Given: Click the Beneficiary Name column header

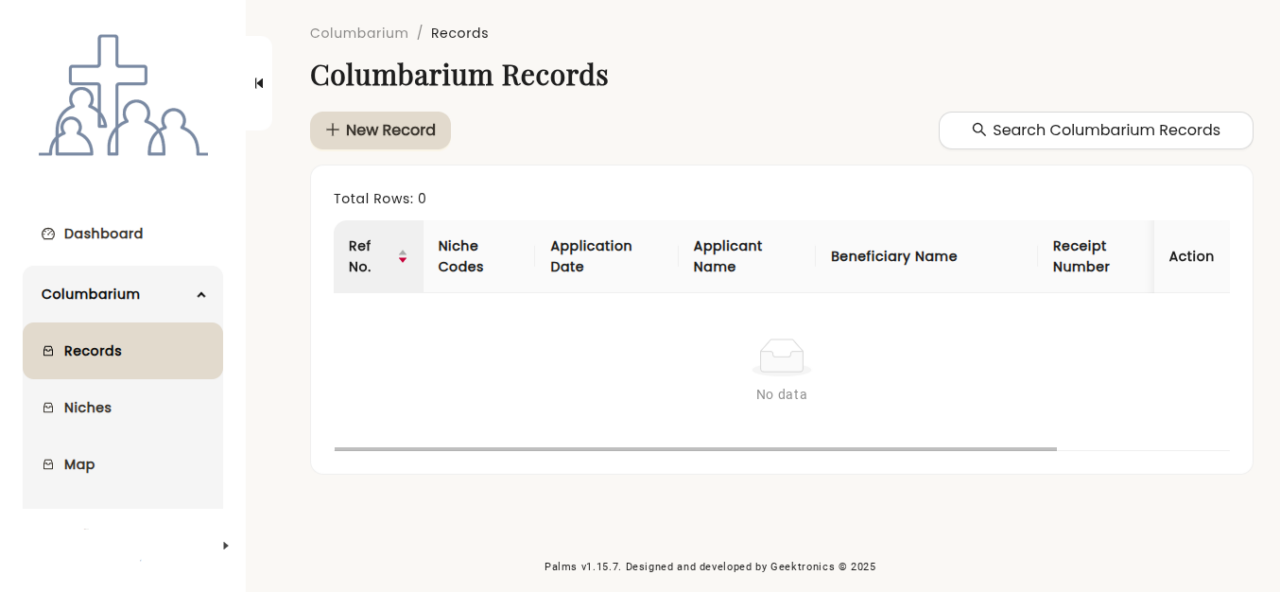Looking at the screenshot, I should click(x=893, y=256).
